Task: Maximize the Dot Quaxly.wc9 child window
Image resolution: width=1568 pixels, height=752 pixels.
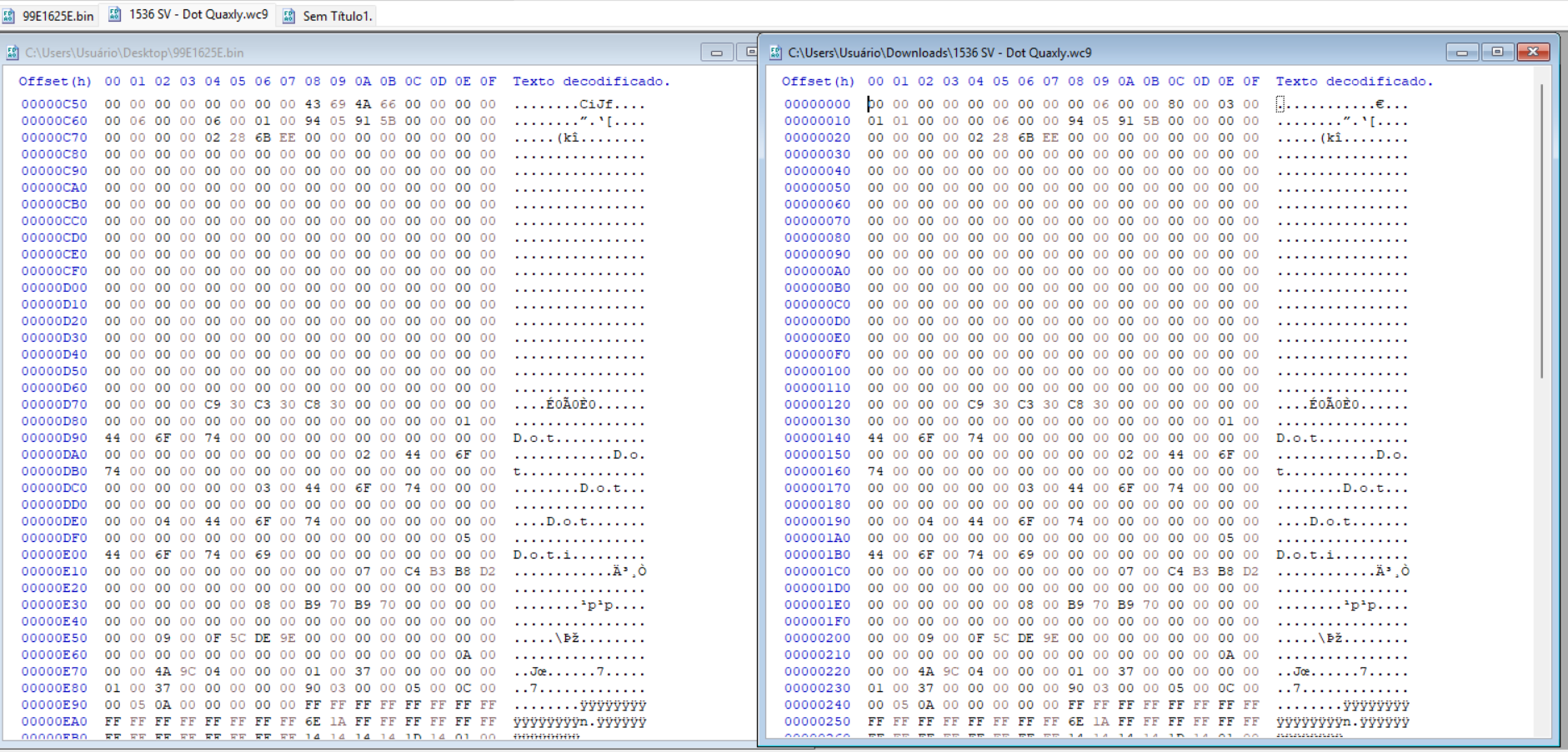Action: coord(1497,53)
